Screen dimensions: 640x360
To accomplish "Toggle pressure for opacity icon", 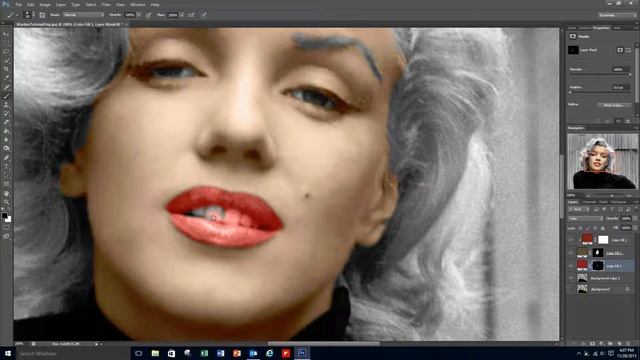I will [x=149, y=15].
